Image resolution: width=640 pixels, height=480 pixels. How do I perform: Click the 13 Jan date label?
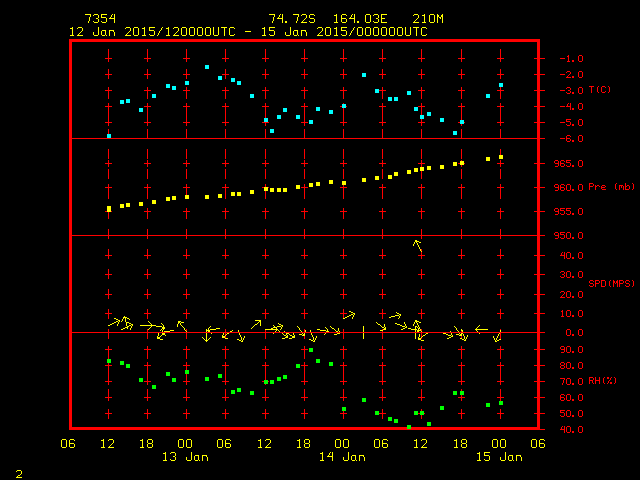[x=186, y=457]
